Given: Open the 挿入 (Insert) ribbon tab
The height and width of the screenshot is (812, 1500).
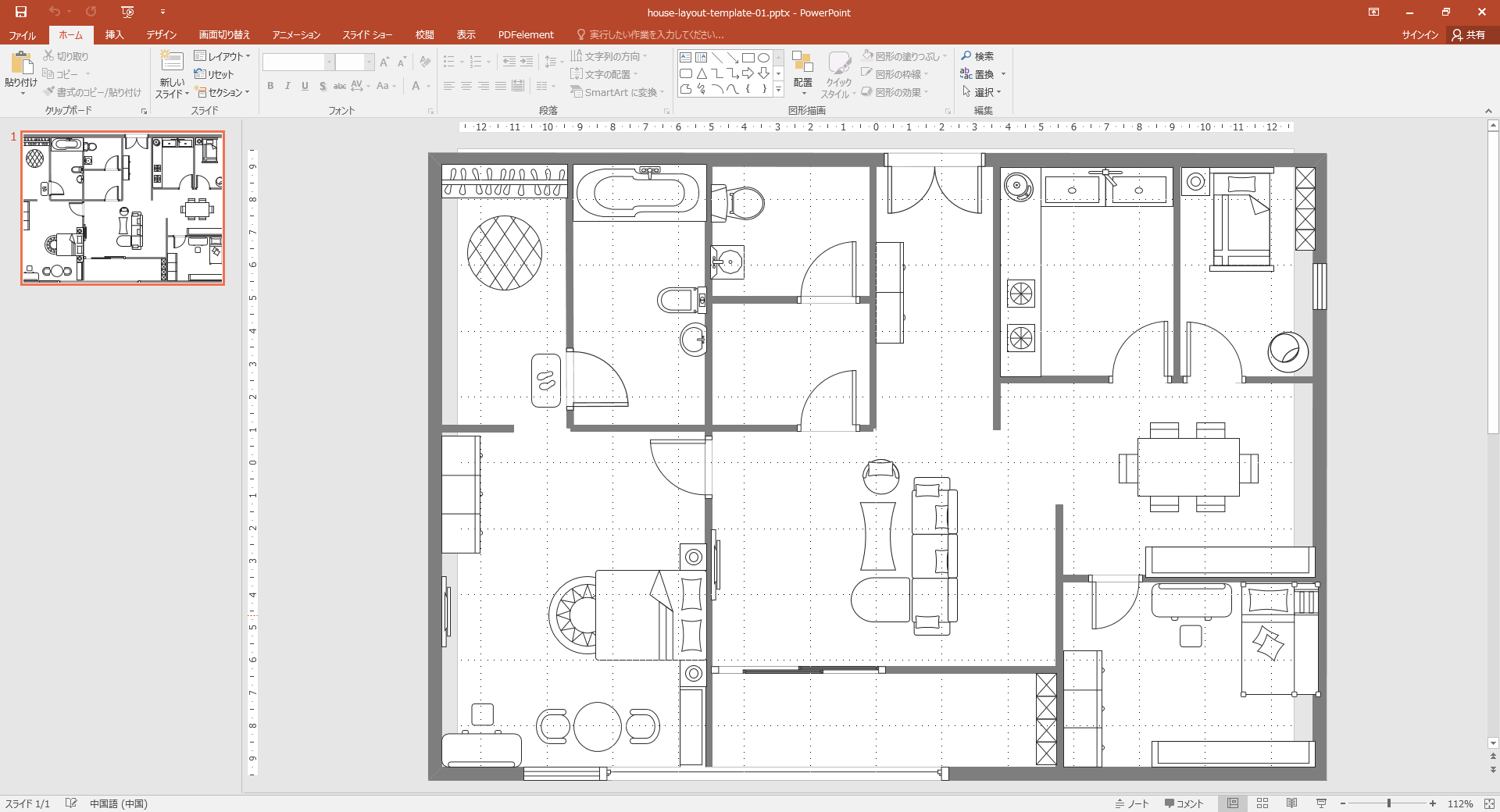Looking at the screenshot, I should 115,35.
